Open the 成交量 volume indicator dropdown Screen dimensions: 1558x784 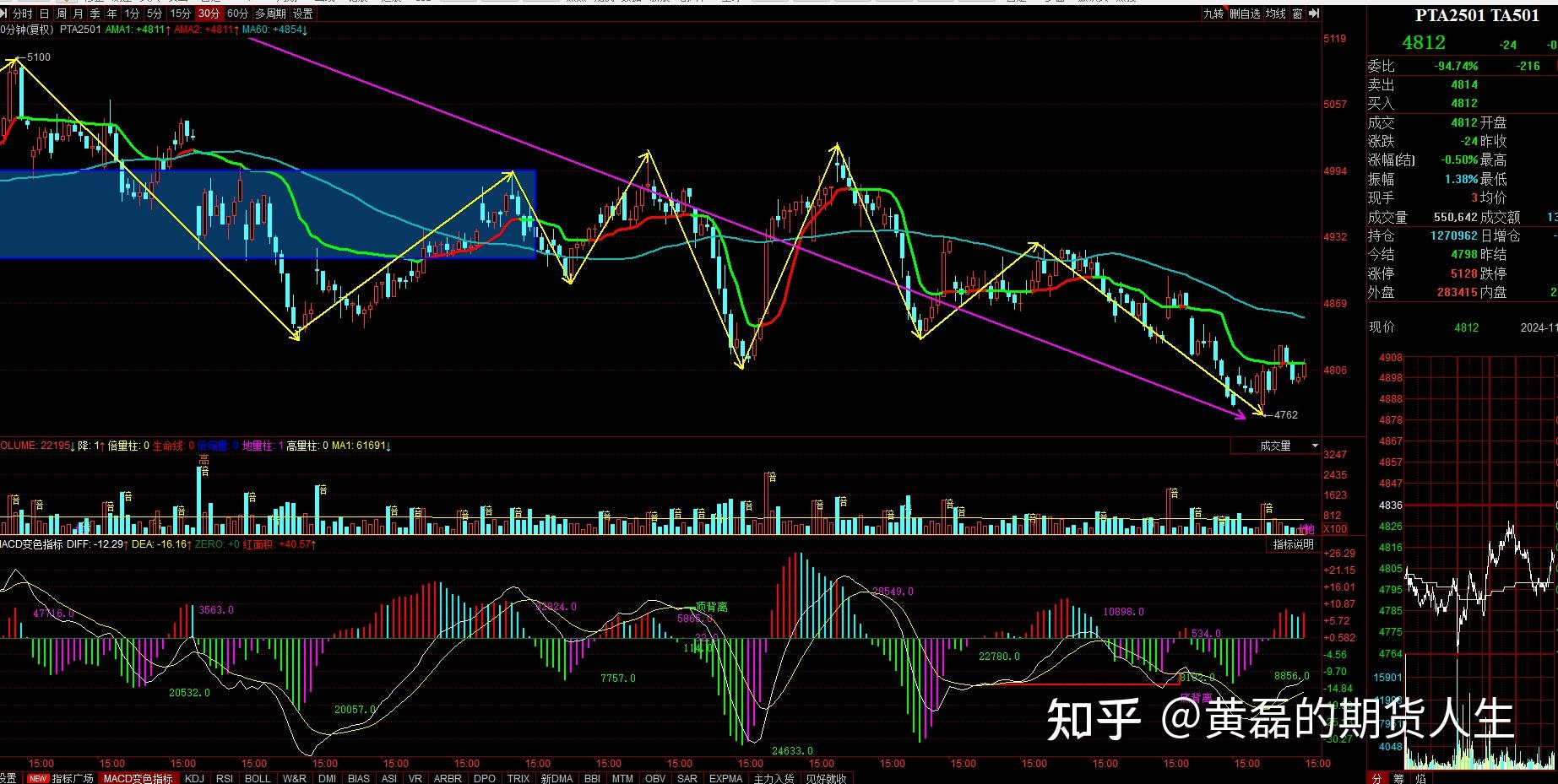pyautogui.click(x=1315, y=446)
